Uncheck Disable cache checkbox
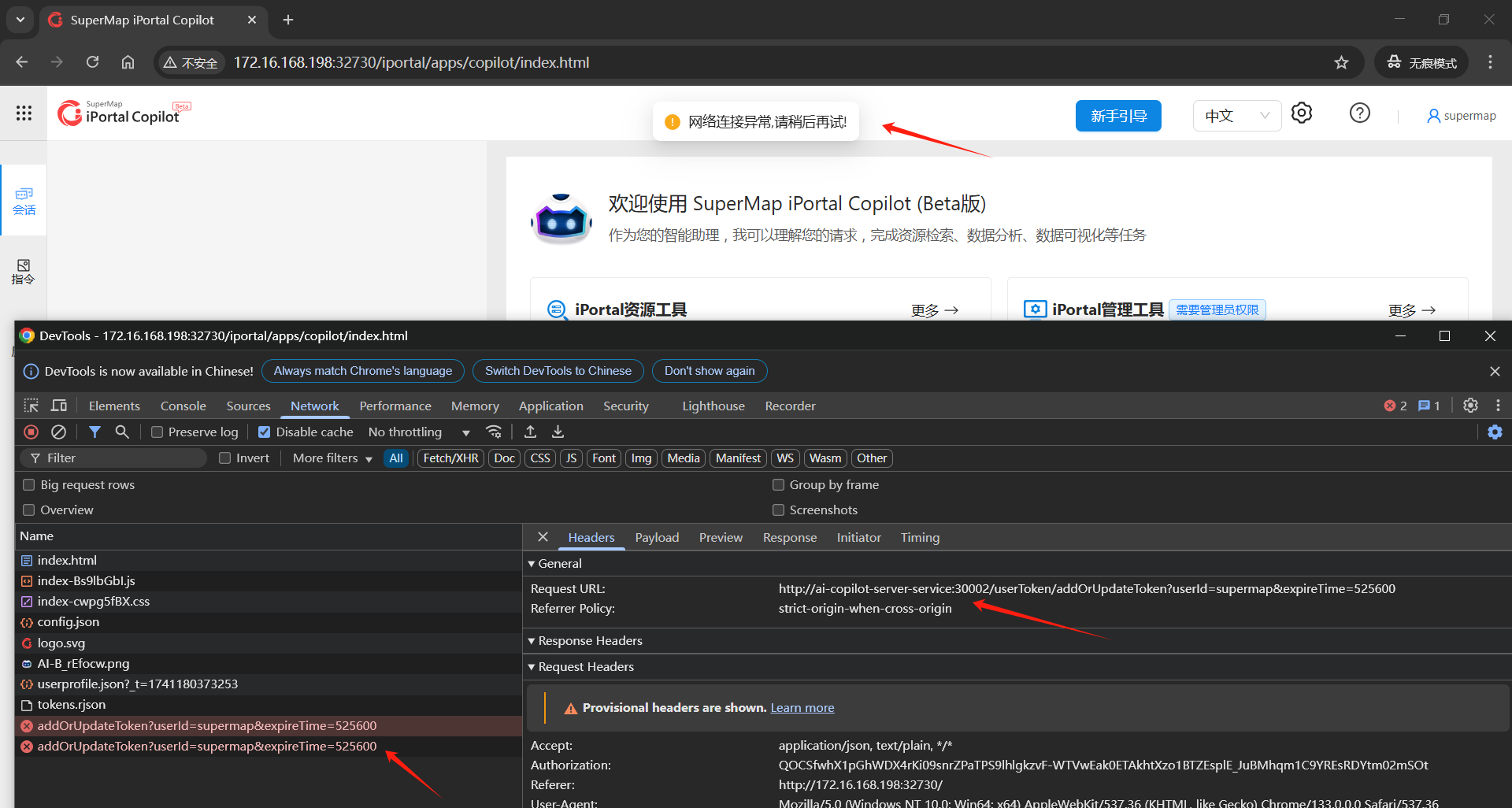The height and width of the screenshot is (808, 1512). (265, 432)
